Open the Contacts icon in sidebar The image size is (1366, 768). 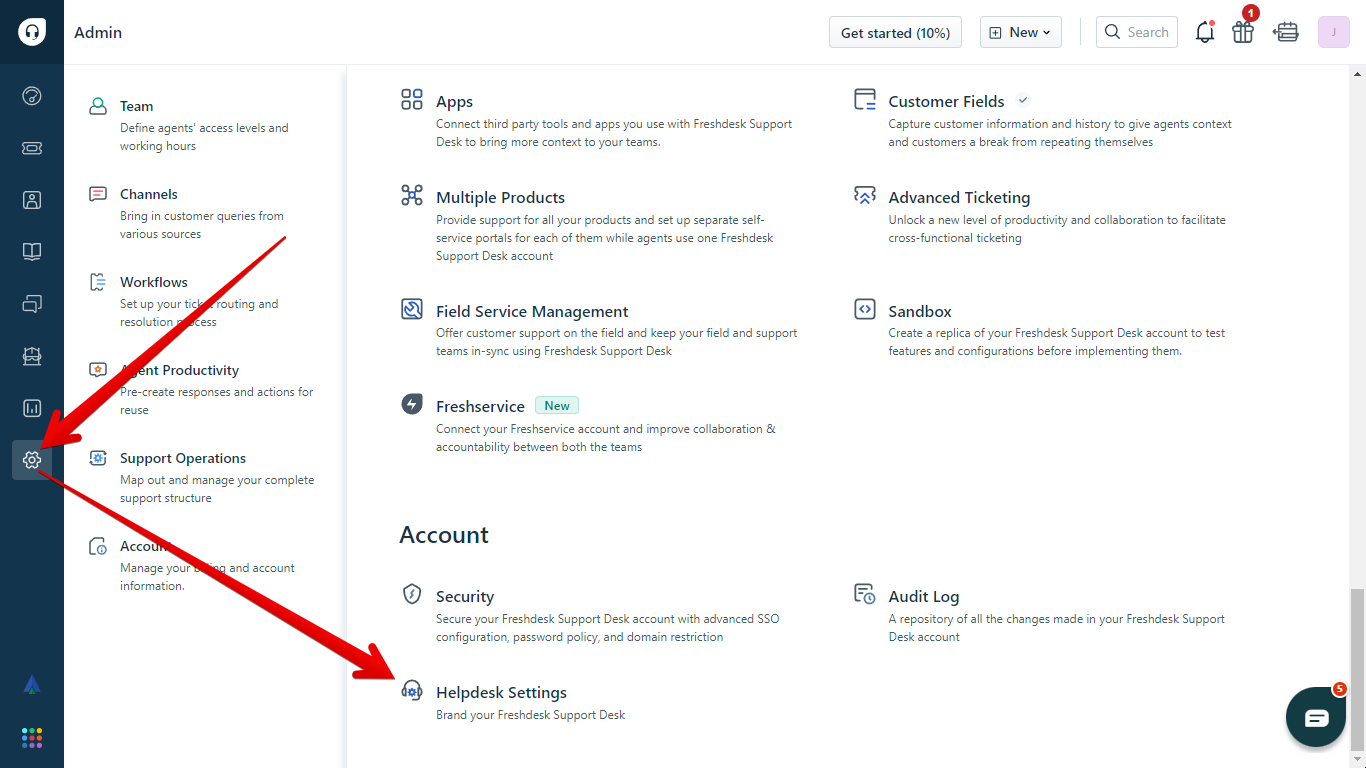point(32,200)
